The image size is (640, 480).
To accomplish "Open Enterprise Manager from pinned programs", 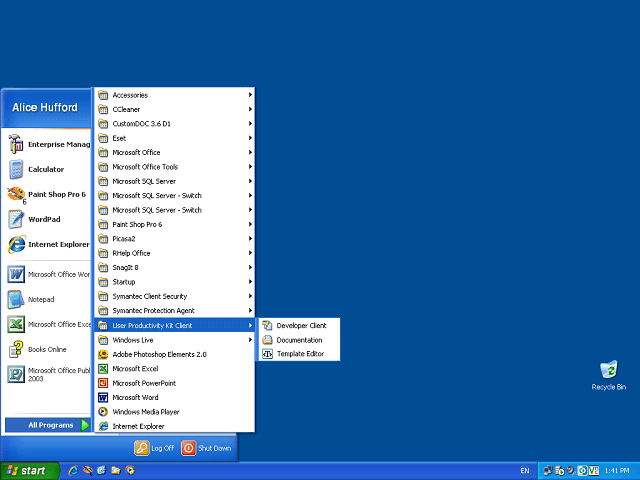I will [48, 144].
